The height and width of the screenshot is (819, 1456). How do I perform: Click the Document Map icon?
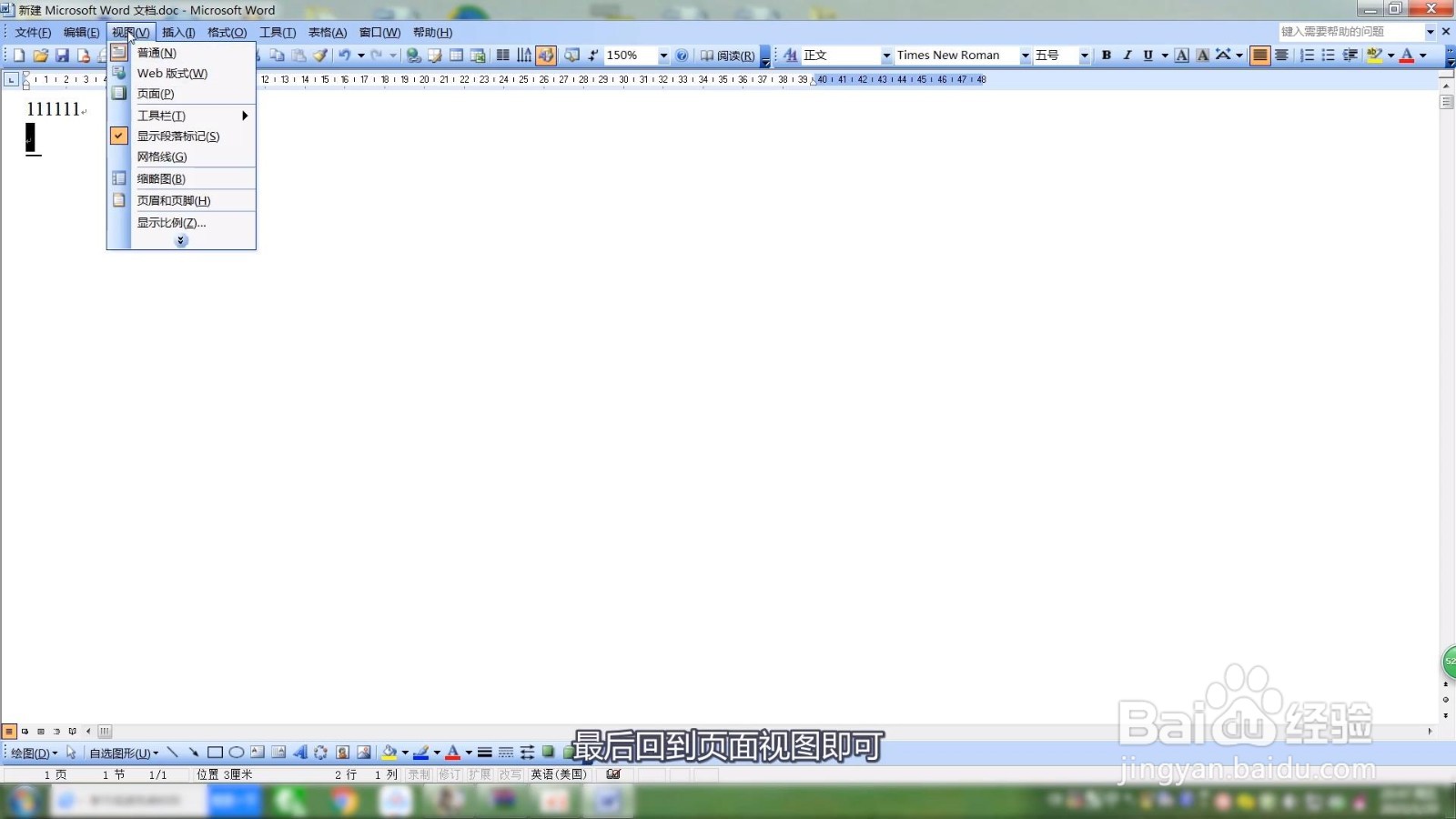click(571, 56)
